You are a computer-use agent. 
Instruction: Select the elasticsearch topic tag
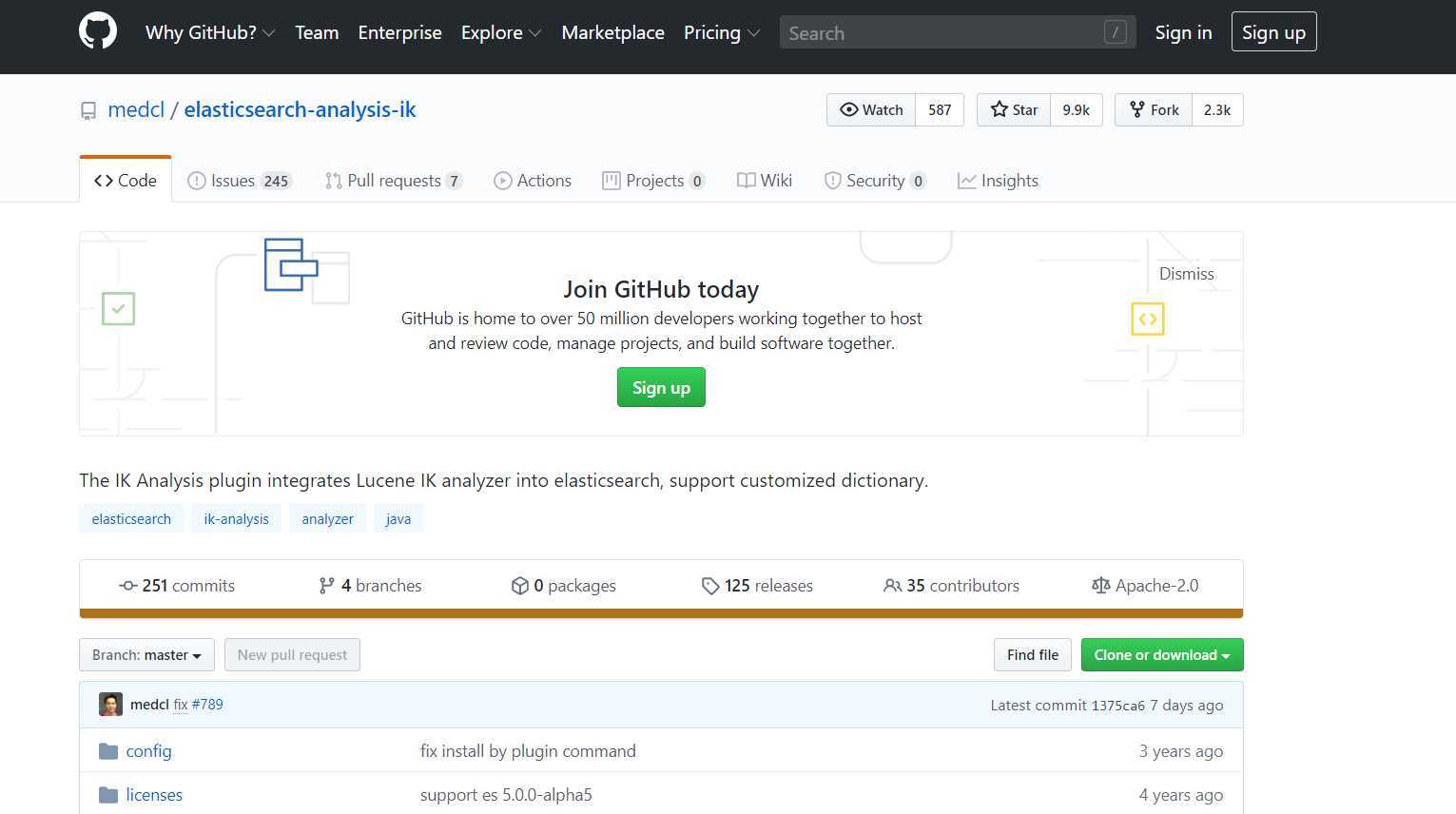pyautogui.click(x=131, y=518)
